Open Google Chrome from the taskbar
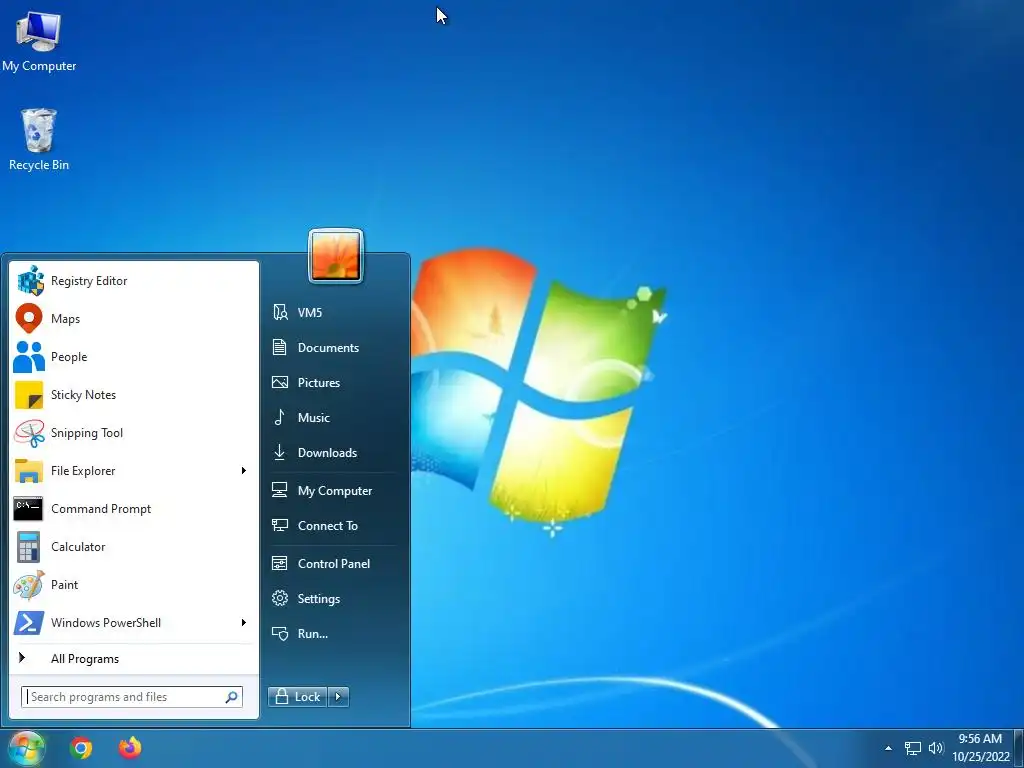Image resolution: width=1024 pixels, height=768 pixels. coord(81,748)
